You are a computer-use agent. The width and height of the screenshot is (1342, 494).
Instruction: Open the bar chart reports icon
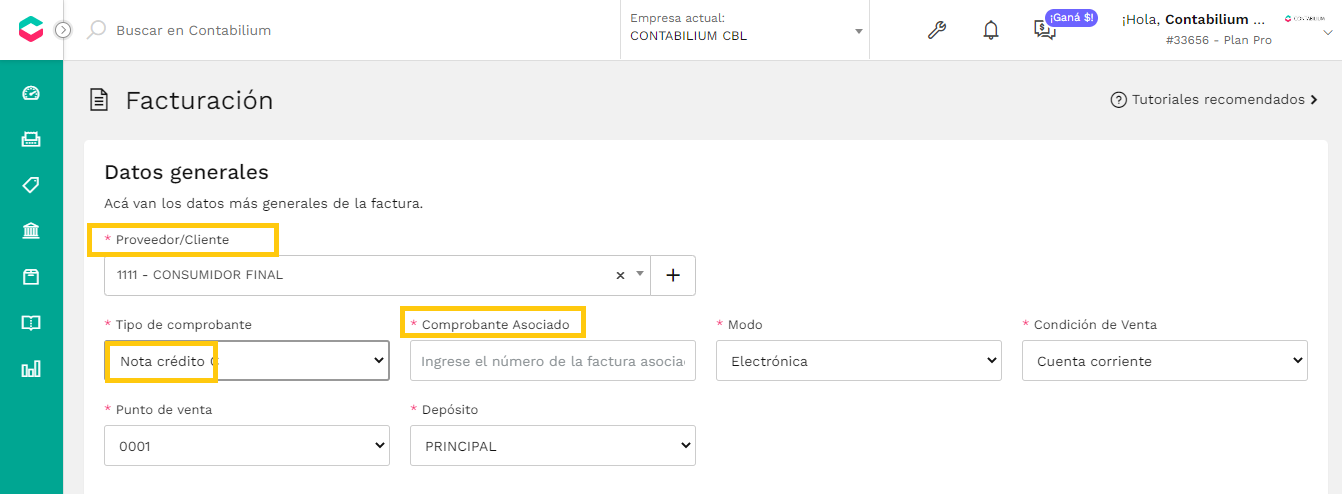[31, 369]
